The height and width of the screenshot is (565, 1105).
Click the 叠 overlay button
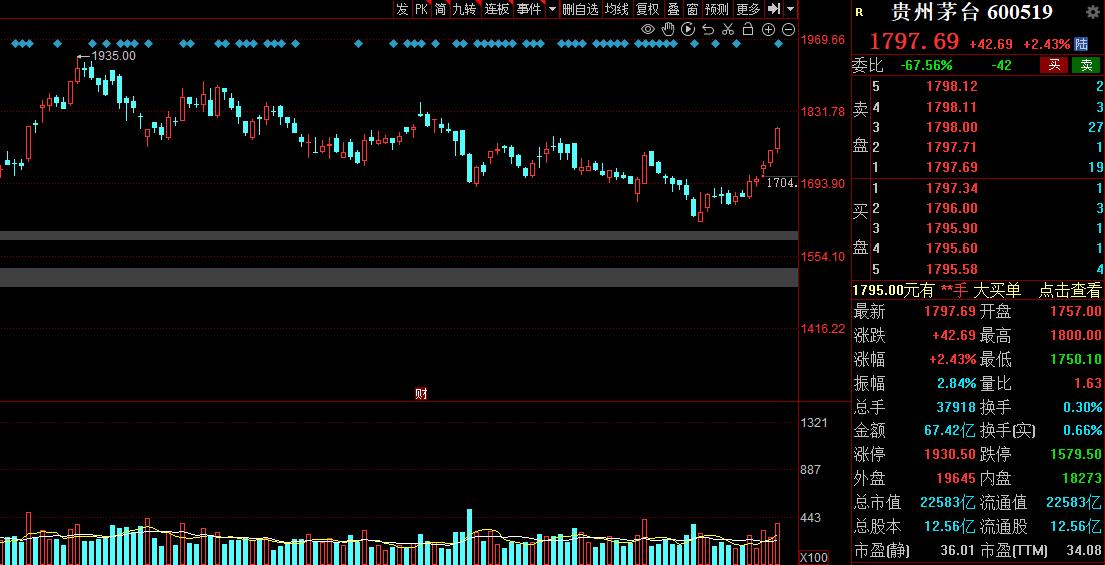click(x=674, y=8)
